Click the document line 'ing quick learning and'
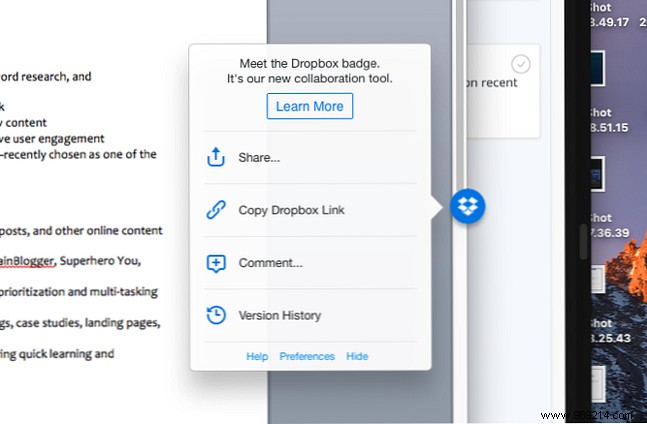The height and width of the screenshot is (424, 647). coord(57,354)
